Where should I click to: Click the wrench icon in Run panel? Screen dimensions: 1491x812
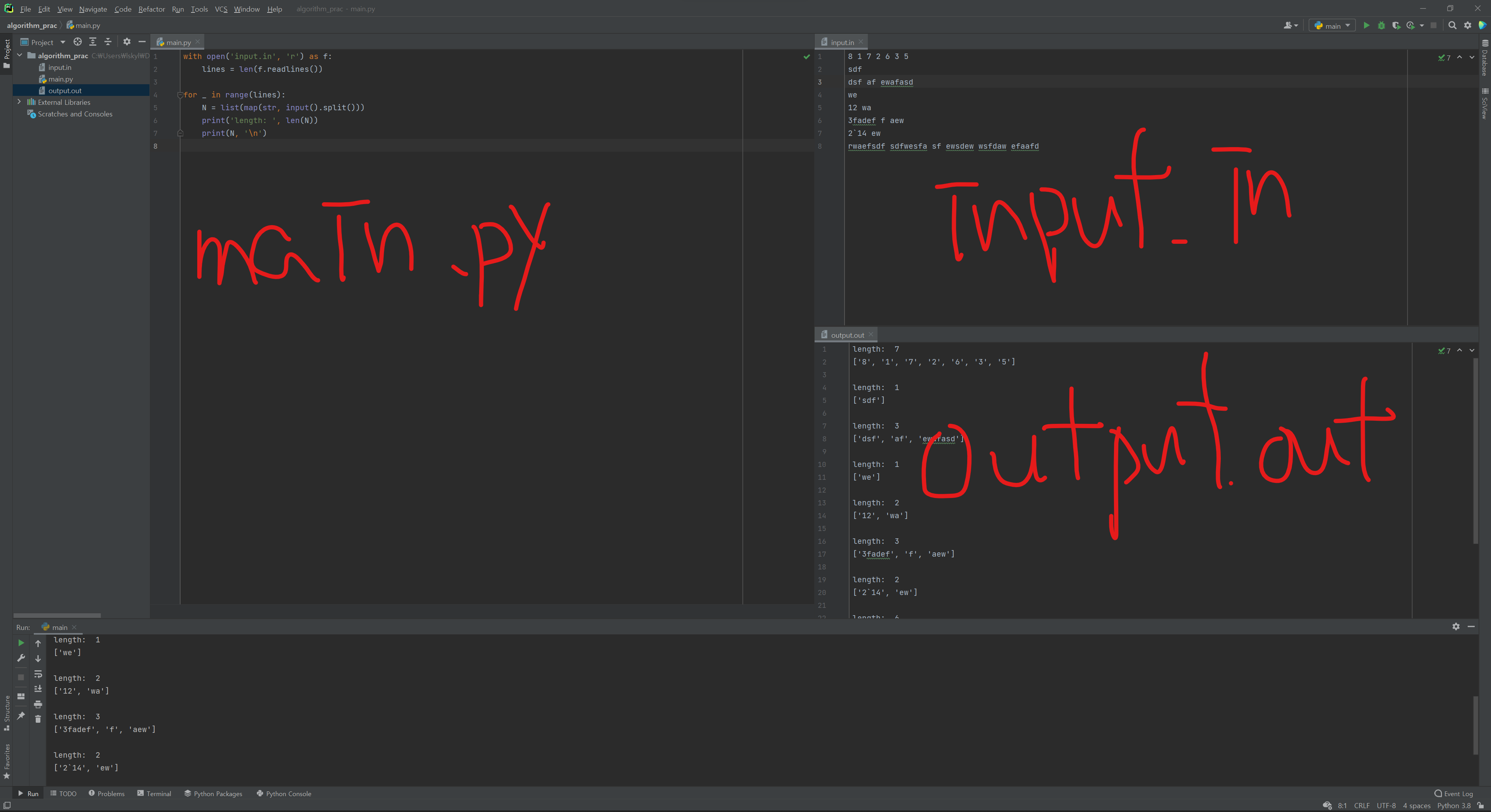pyautogui.click(x=21, y=658)
